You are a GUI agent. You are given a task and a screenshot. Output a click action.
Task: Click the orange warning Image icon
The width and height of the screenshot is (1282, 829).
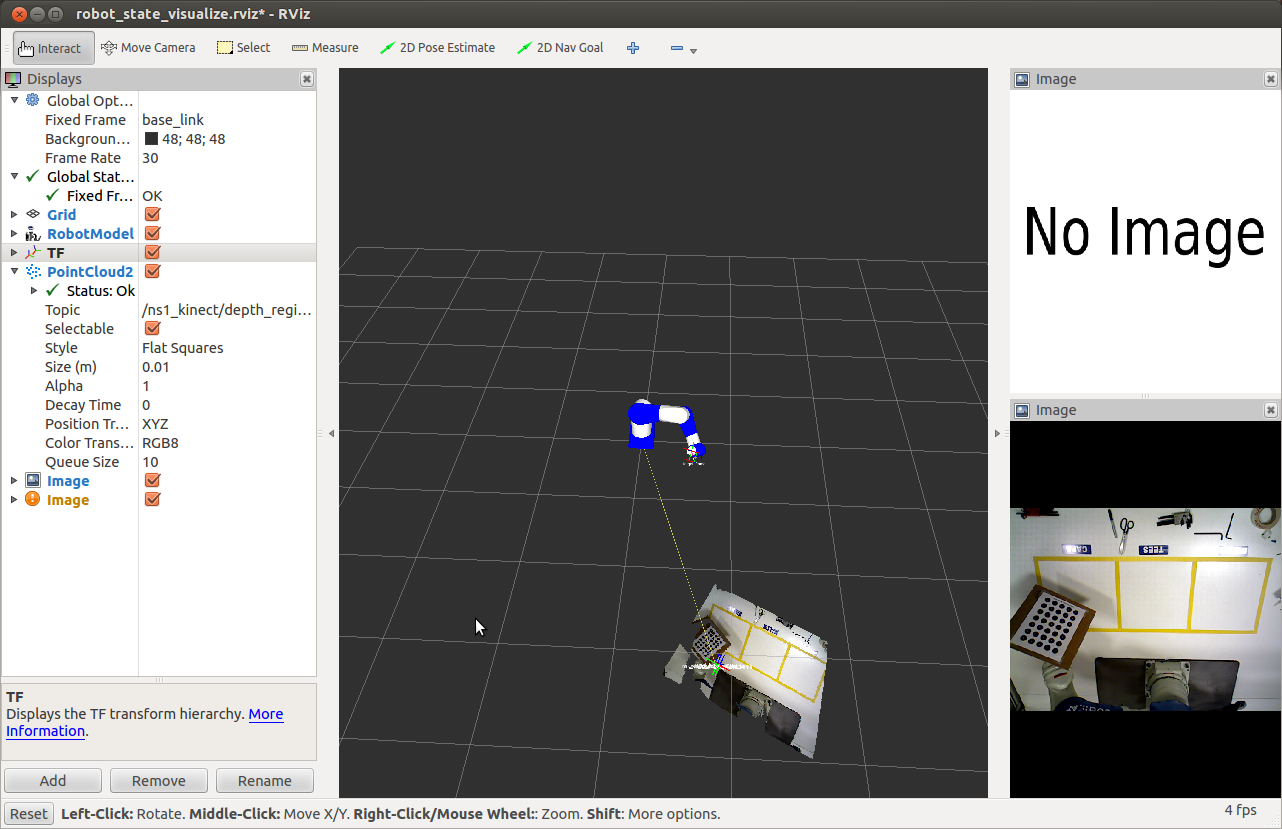pos(33,500)
